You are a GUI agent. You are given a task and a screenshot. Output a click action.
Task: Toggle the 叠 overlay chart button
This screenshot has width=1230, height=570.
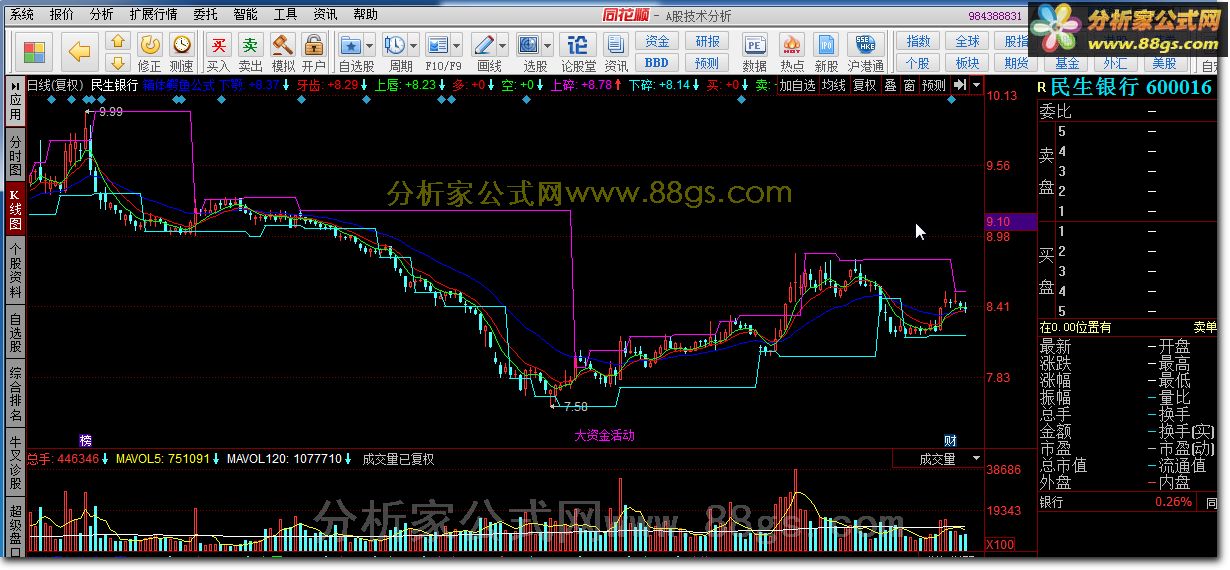pos(890,86)
